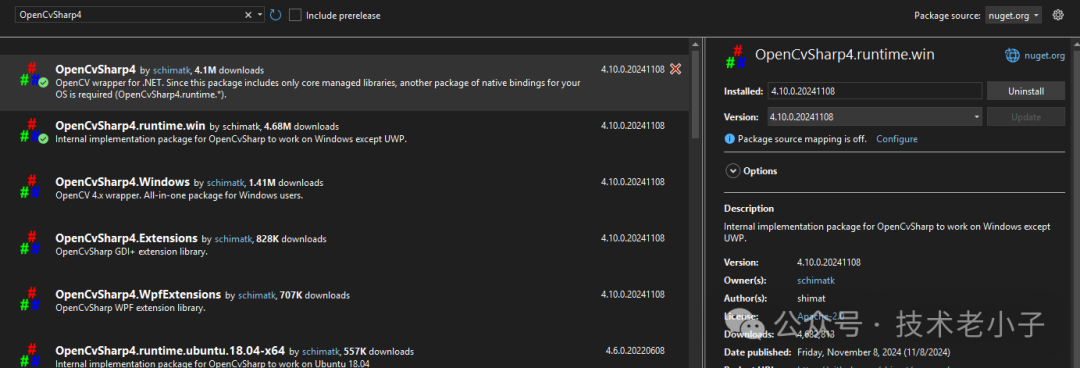Enable the Include prerelease checkbox
Screen dimensions: 1080x368
pos(295,15)
